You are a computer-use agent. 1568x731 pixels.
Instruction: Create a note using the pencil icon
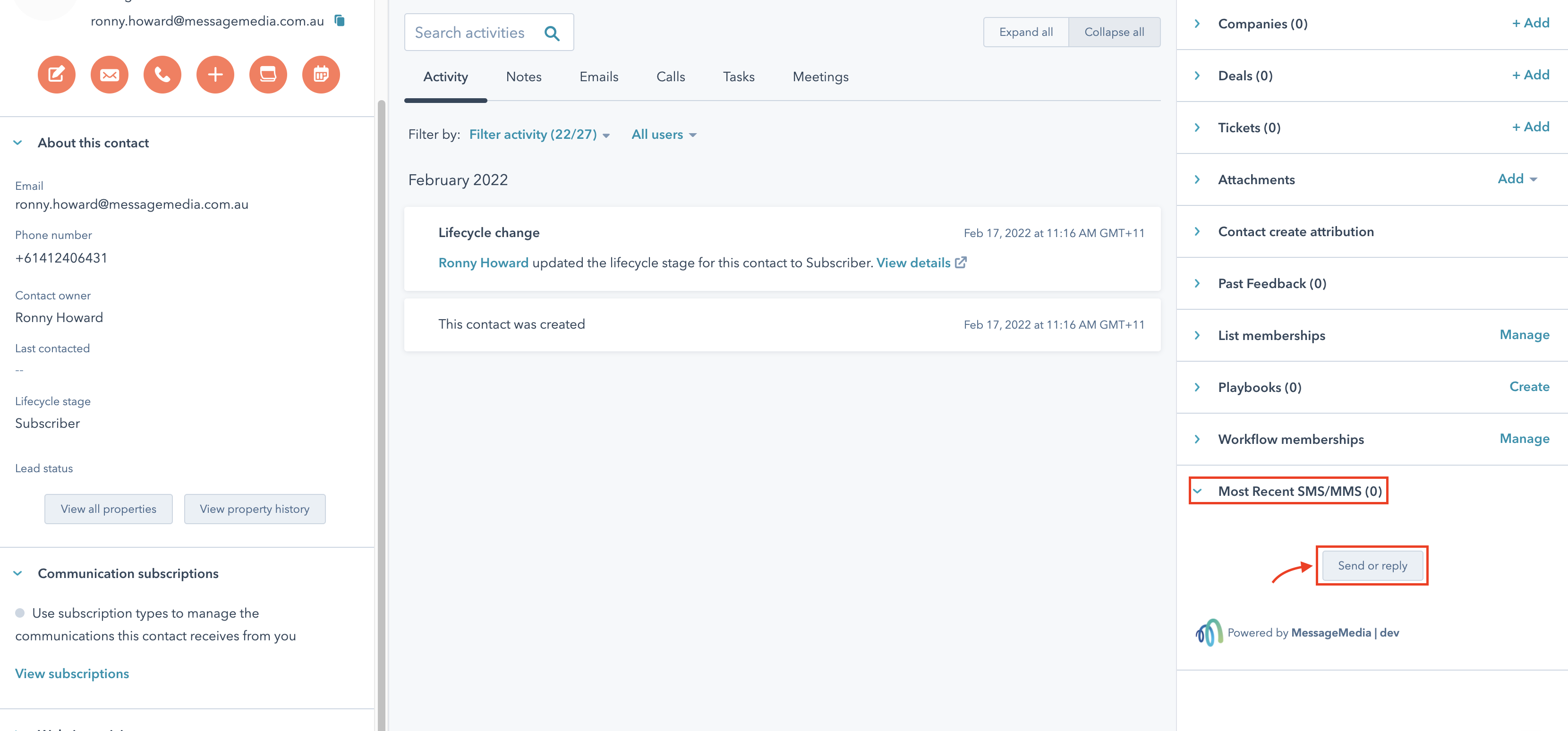56,74
